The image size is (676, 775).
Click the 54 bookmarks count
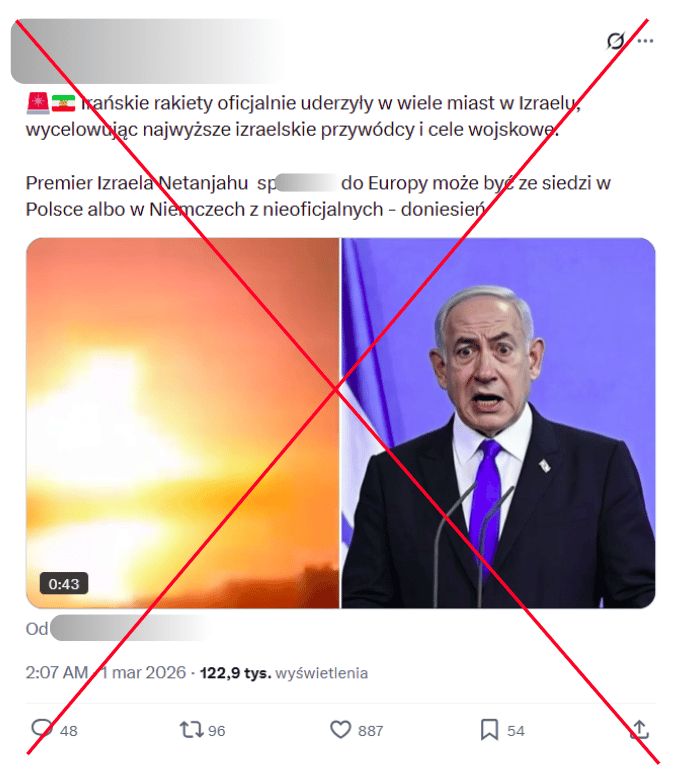click(x=516, y=731)
